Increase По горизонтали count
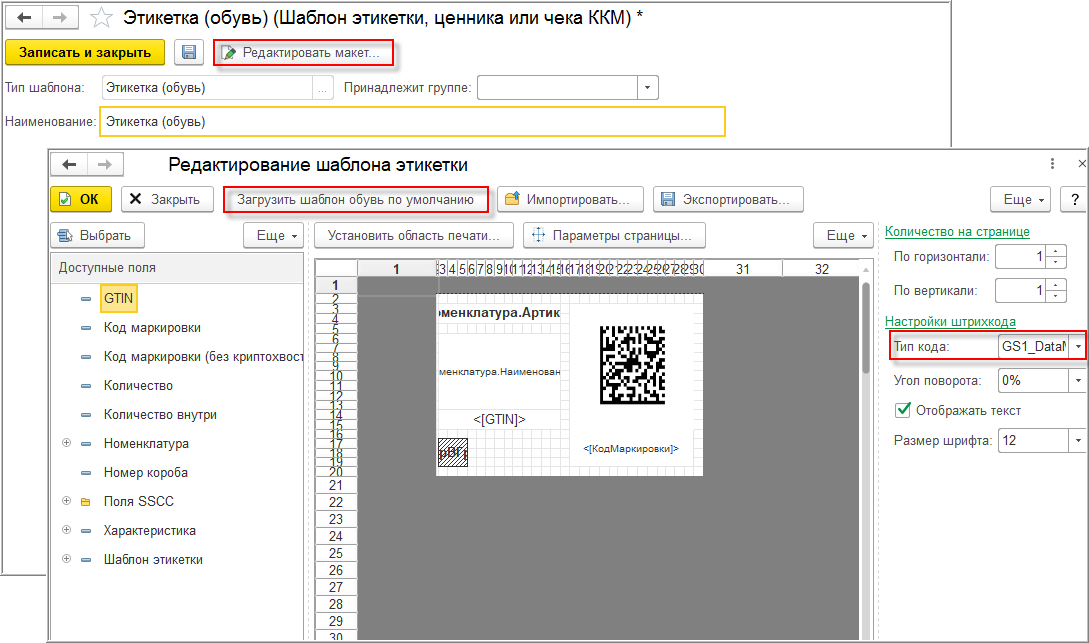Screen dimensions: 1089x643 tap(1056, 252)
